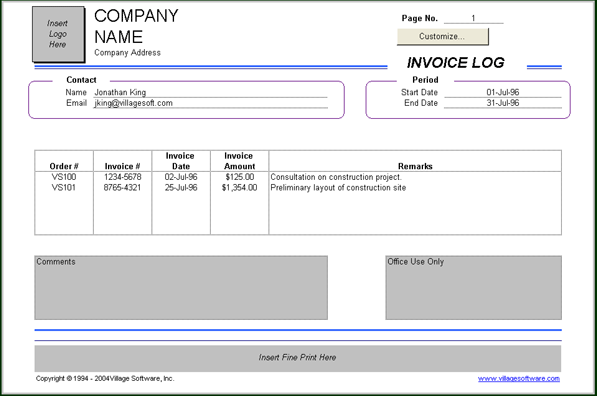Click invoice number 8765-4321

pos(122,188)
